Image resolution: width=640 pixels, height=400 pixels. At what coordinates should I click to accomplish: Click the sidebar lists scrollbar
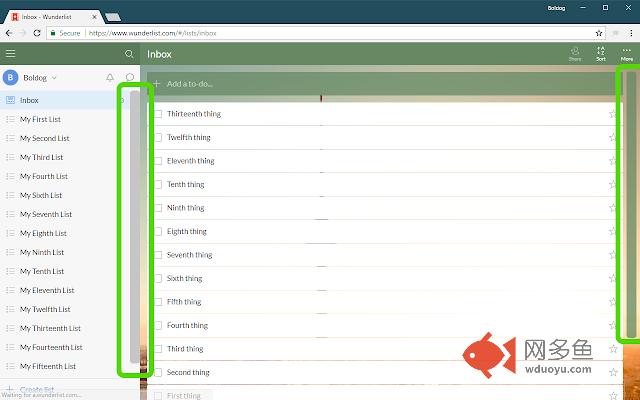pyautogui.click(x=135, y=227)
